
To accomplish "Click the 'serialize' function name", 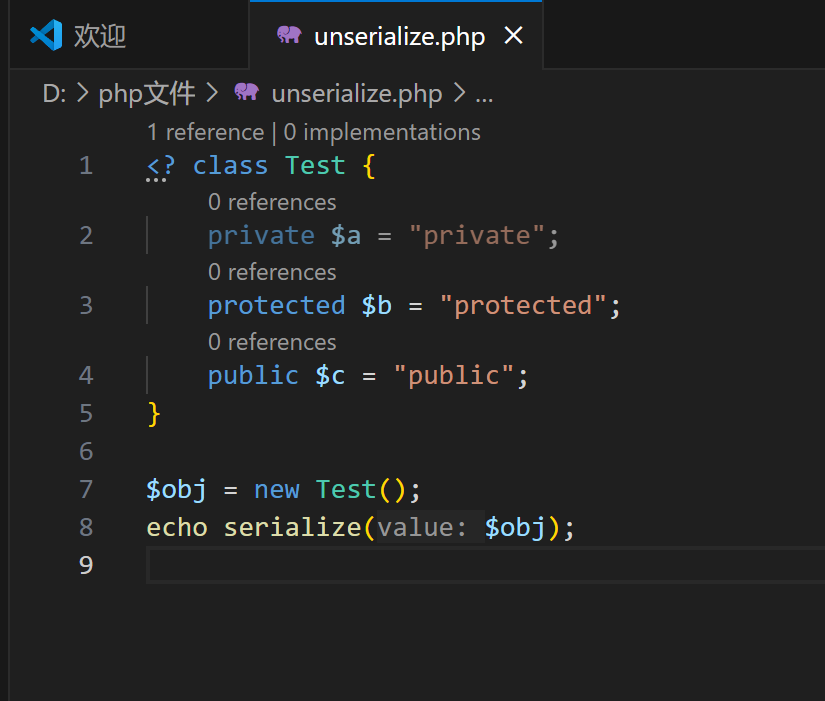I will click(293, 527).
